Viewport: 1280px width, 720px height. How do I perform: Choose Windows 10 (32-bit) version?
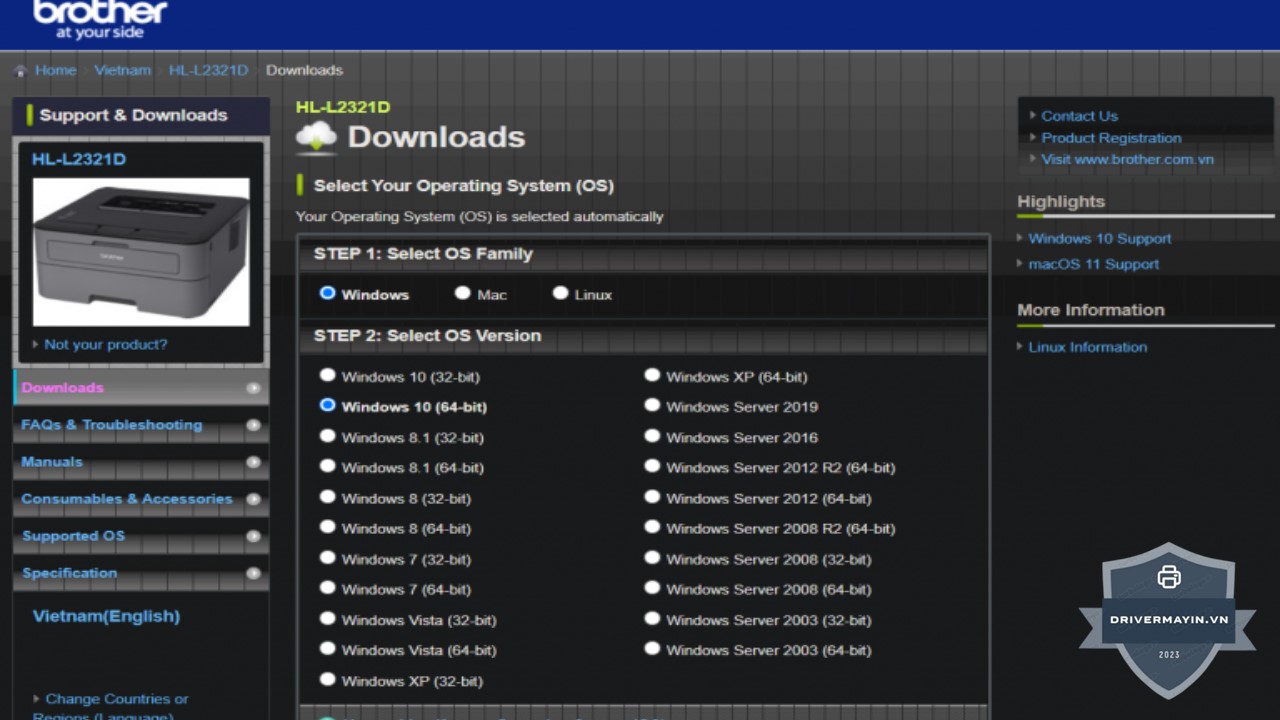tap(328, 375)
